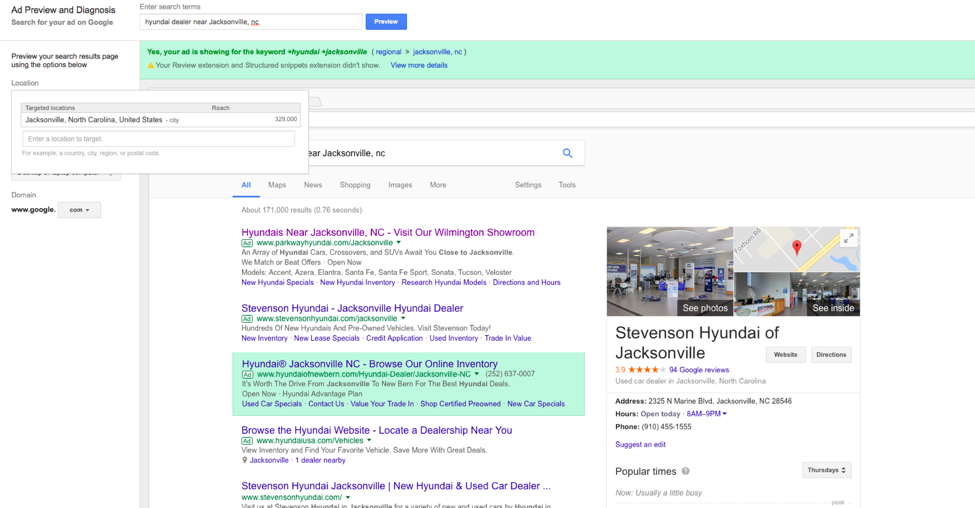This screenshot has height=508, width=975.
Task: Open search Settings
Action: coord(528,185)
